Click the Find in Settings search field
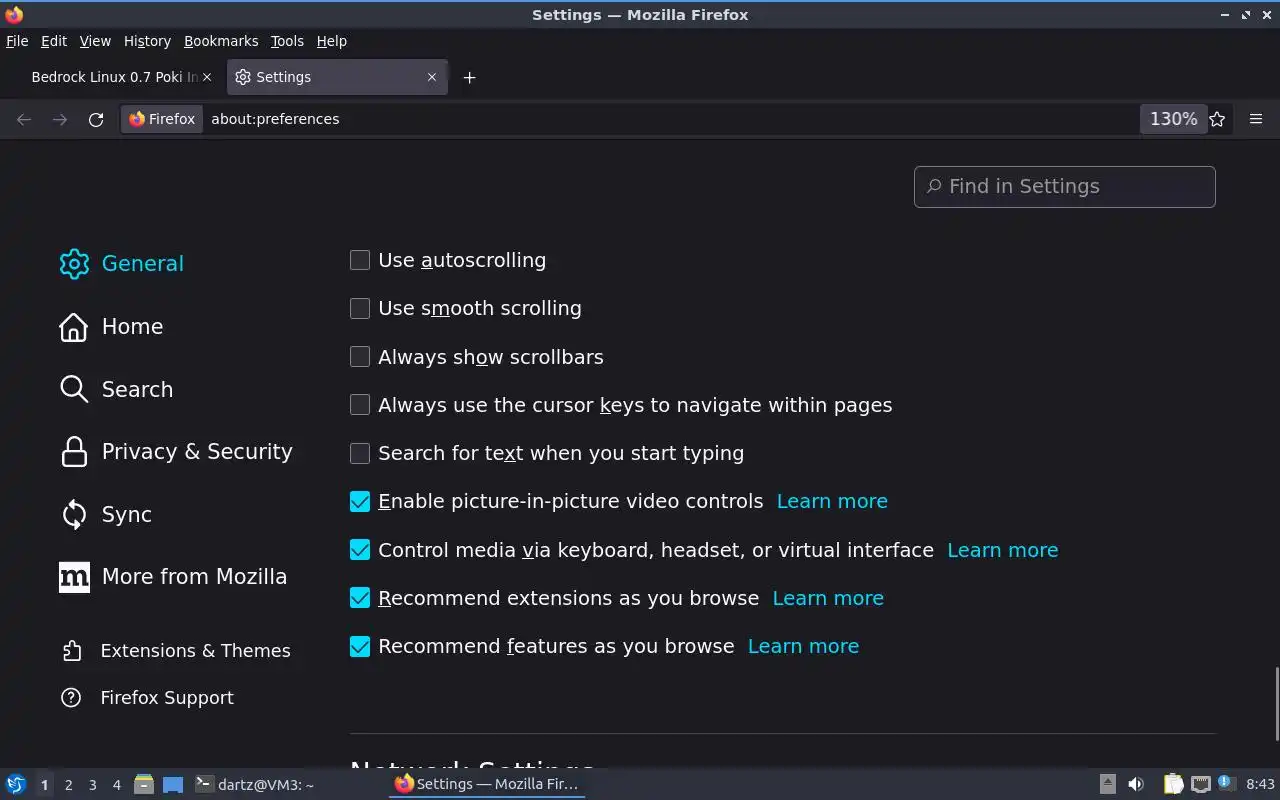 tap(1064, 187)
